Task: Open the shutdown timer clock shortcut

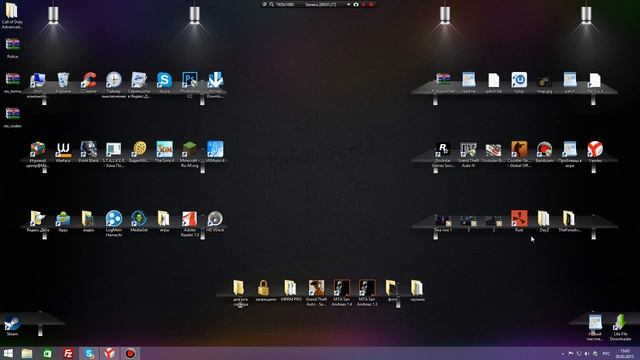Action: (114, 80)
